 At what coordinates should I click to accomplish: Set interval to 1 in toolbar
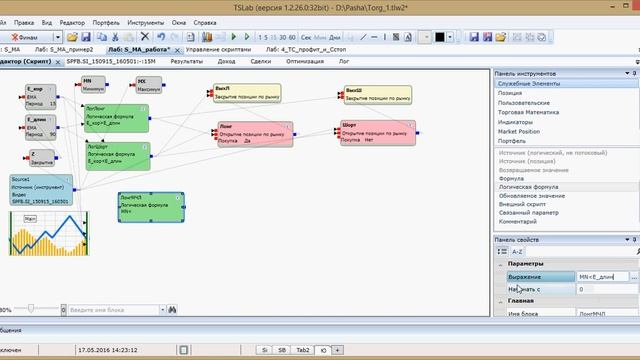(x=260, y=37)
